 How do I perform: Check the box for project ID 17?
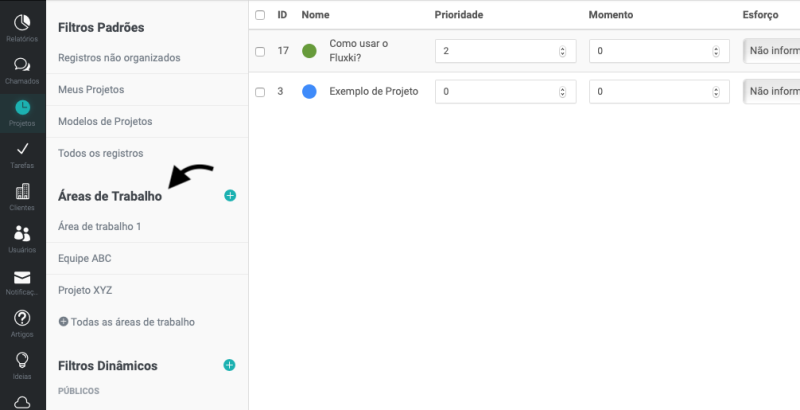[x=260, y=51]
